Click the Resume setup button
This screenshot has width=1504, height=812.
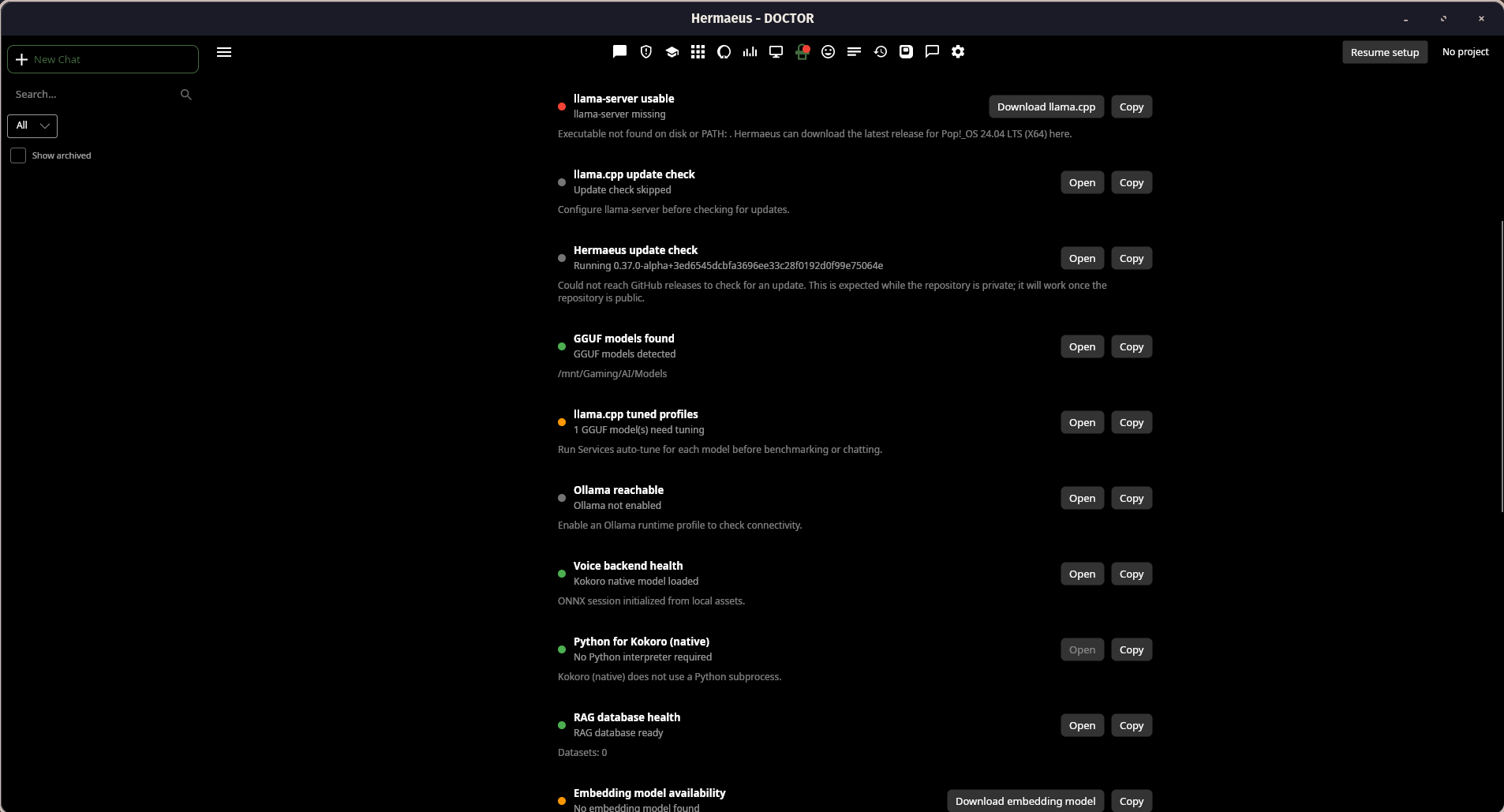(x=1384, y=52)
